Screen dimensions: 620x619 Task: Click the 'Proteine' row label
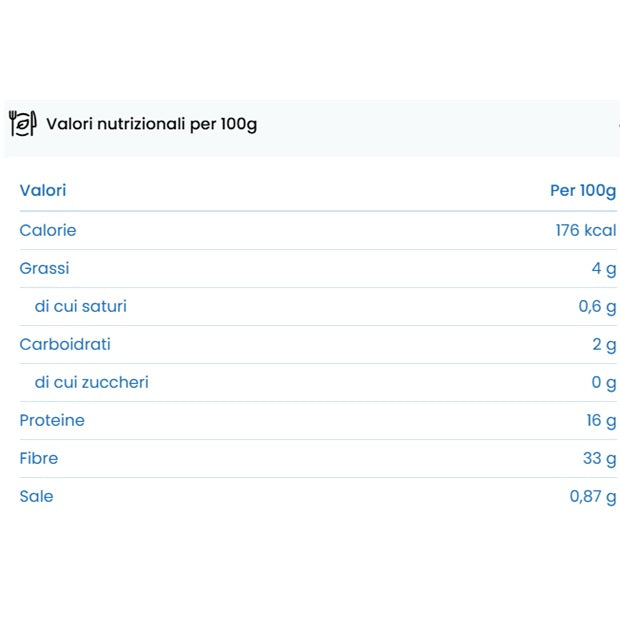click(x=52, y=420)
